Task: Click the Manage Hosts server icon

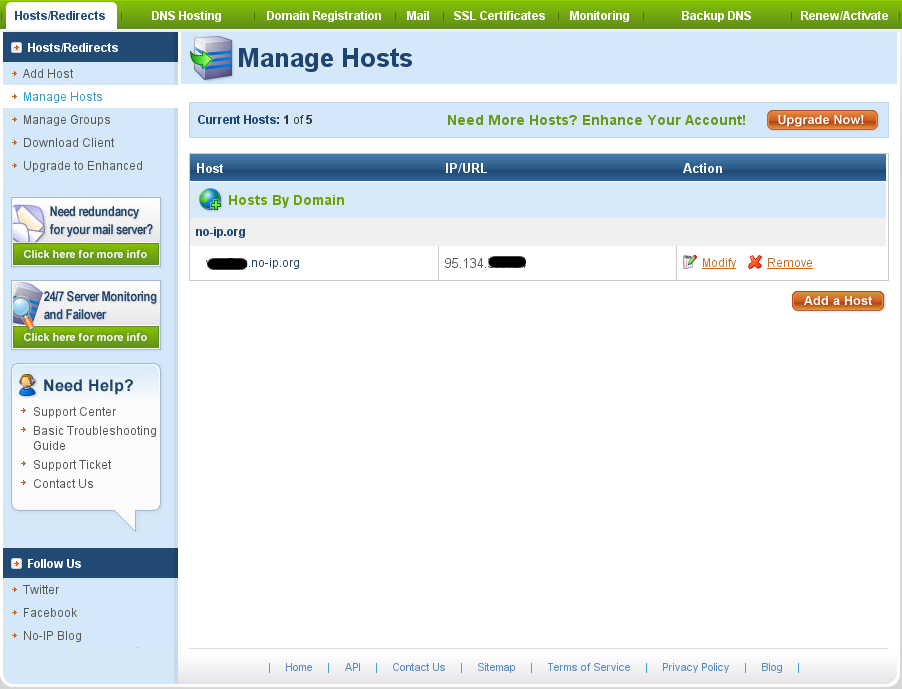Action: 211,58
